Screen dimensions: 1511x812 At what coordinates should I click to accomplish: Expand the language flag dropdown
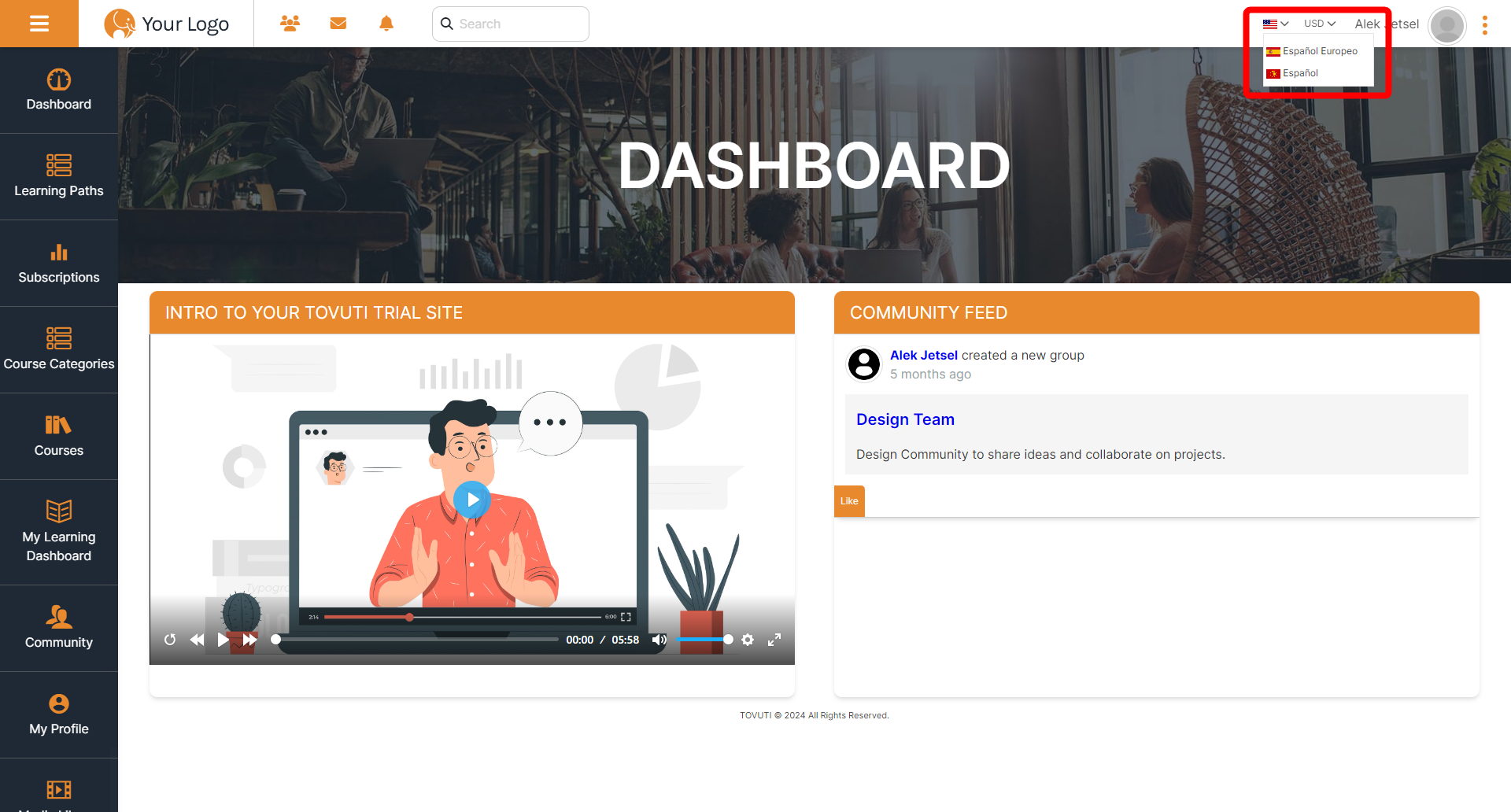coord(1276,24)
